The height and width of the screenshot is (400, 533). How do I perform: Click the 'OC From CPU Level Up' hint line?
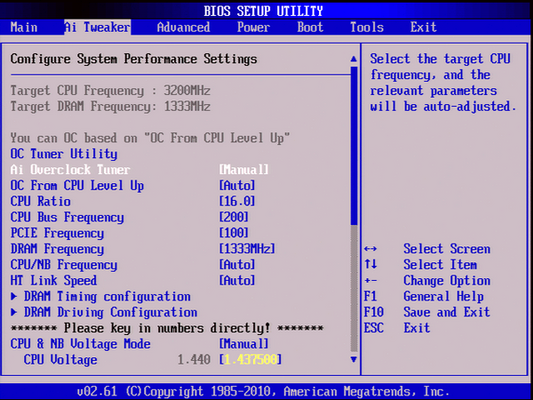tap(150, 138)
